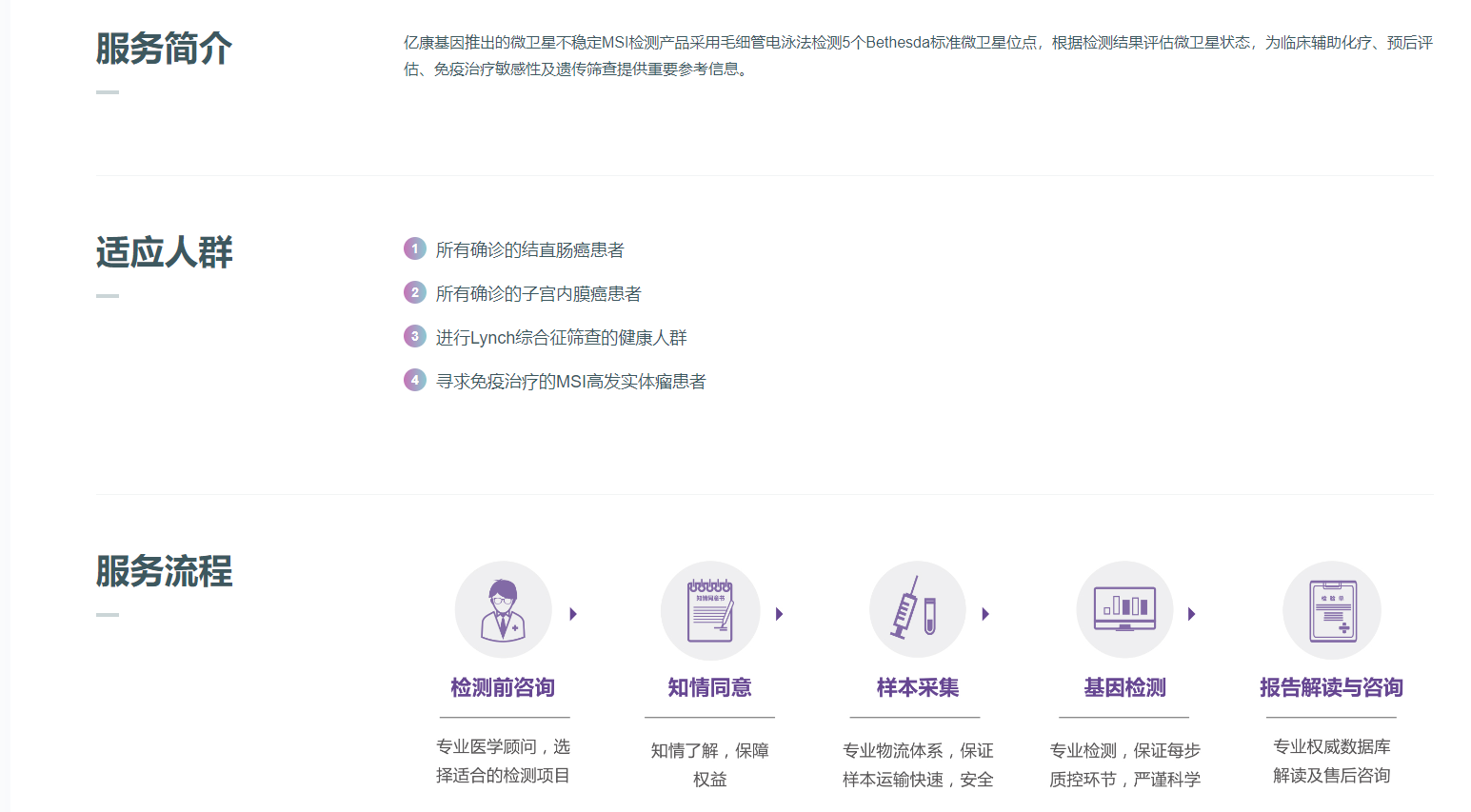The width and height of the screenshot is (1471, 812).
Task: Click the arrow after the 知情同意 step
Action: 780,614
